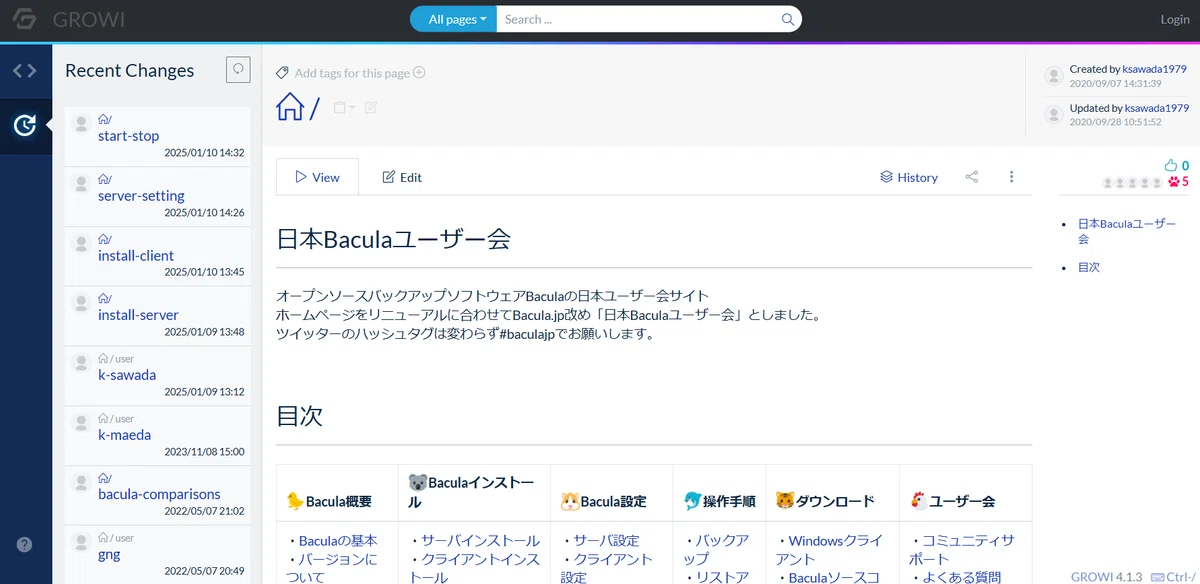Viewport: 1200px width, 584px height.
Task: Open the k-maeda user page
Action: click(125, 435)
